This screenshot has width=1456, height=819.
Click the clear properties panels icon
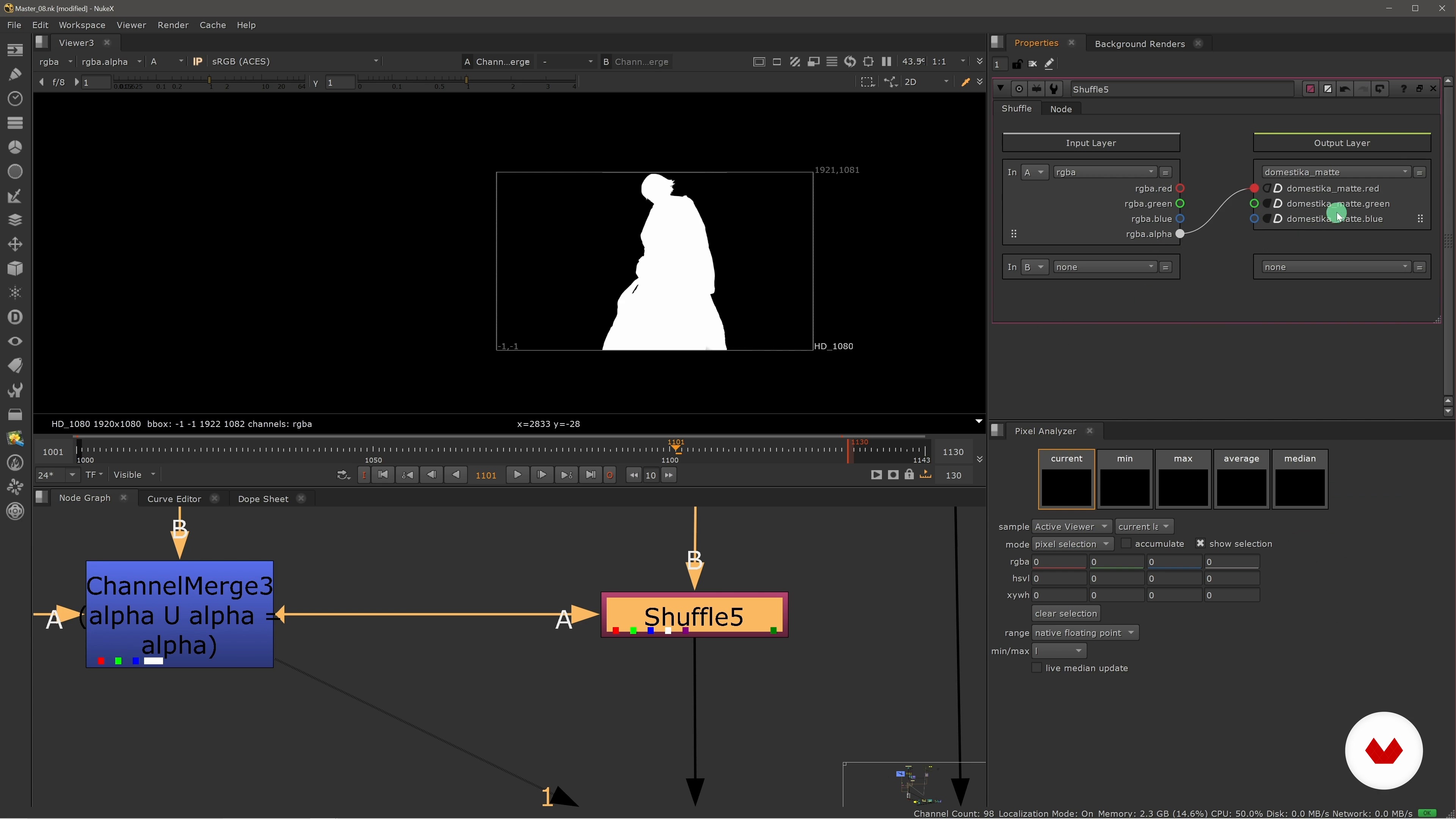click(1032, 64)
